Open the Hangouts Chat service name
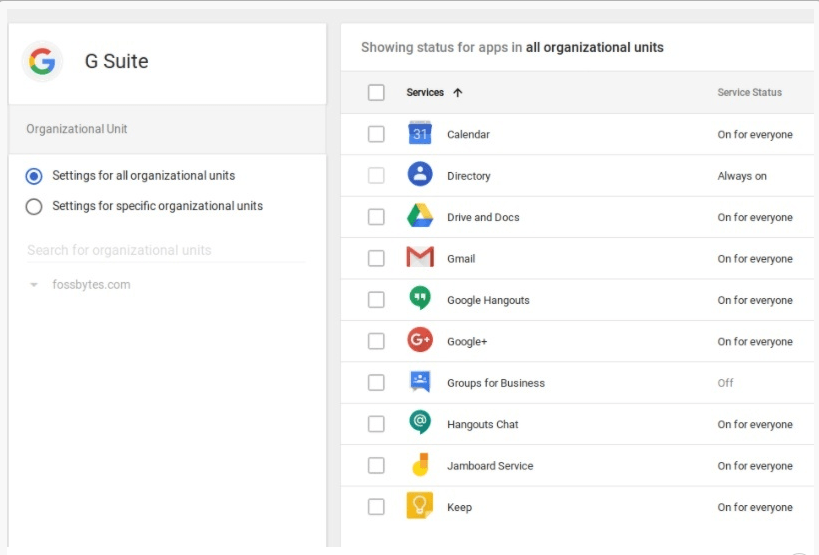Image resolution: width=819 pixels, height=555 pixels. (483, 424)
